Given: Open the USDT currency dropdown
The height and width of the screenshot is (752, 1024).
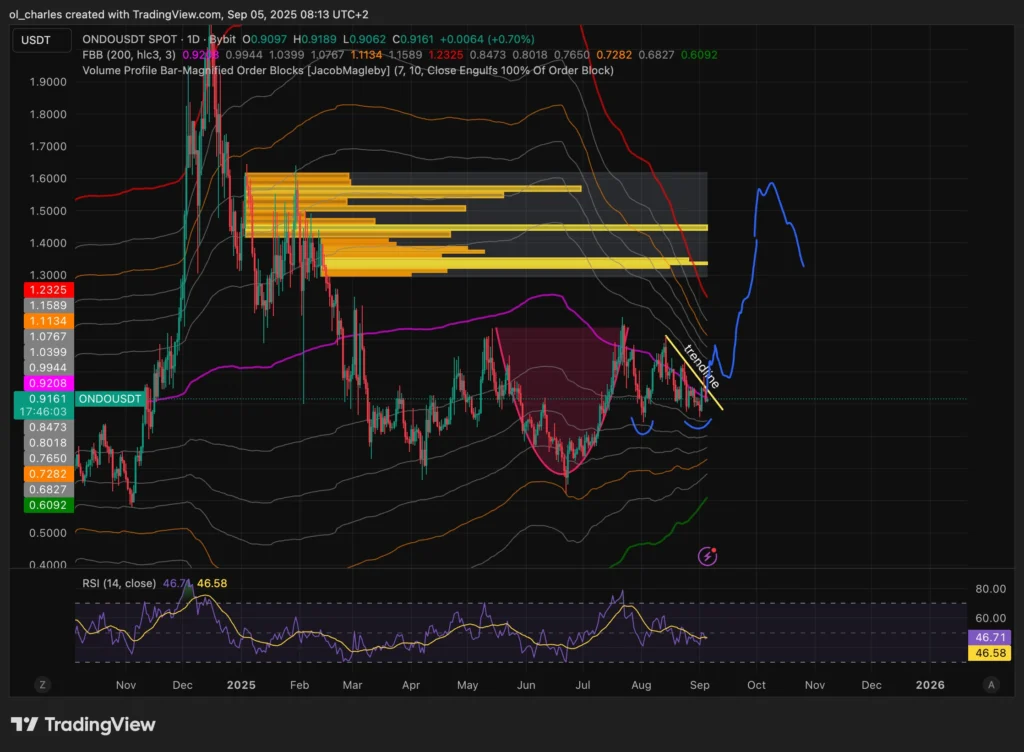Looking at the screenshot, I should click(41, 41).
